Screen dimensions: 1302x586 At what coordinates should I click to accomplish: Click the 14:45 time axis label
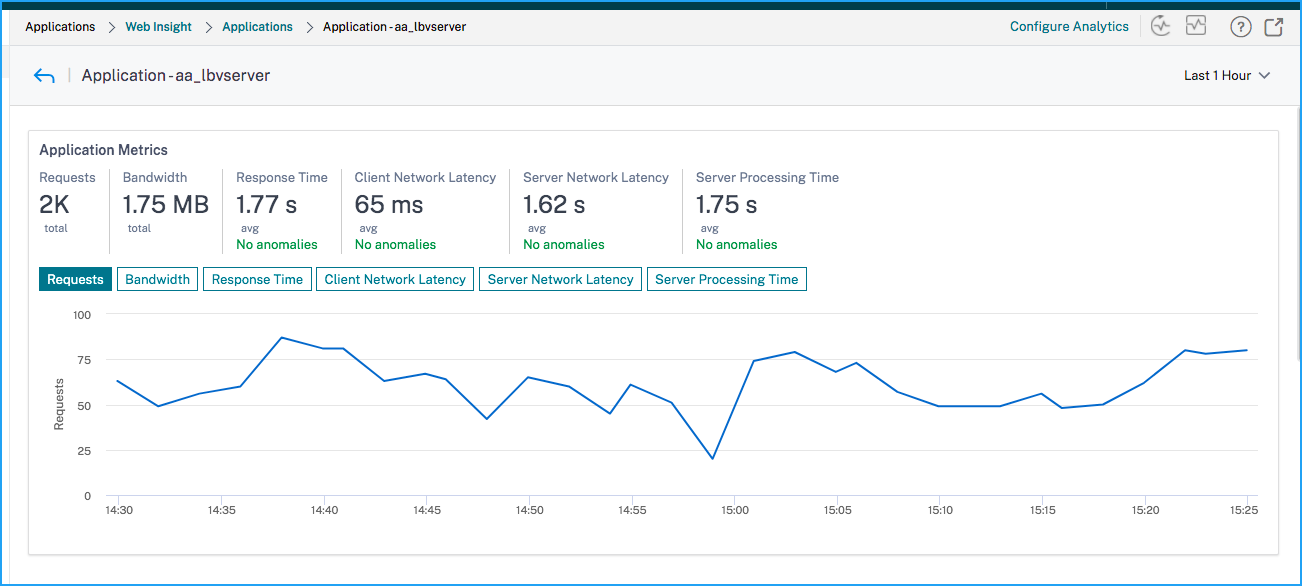pos(427,510)
